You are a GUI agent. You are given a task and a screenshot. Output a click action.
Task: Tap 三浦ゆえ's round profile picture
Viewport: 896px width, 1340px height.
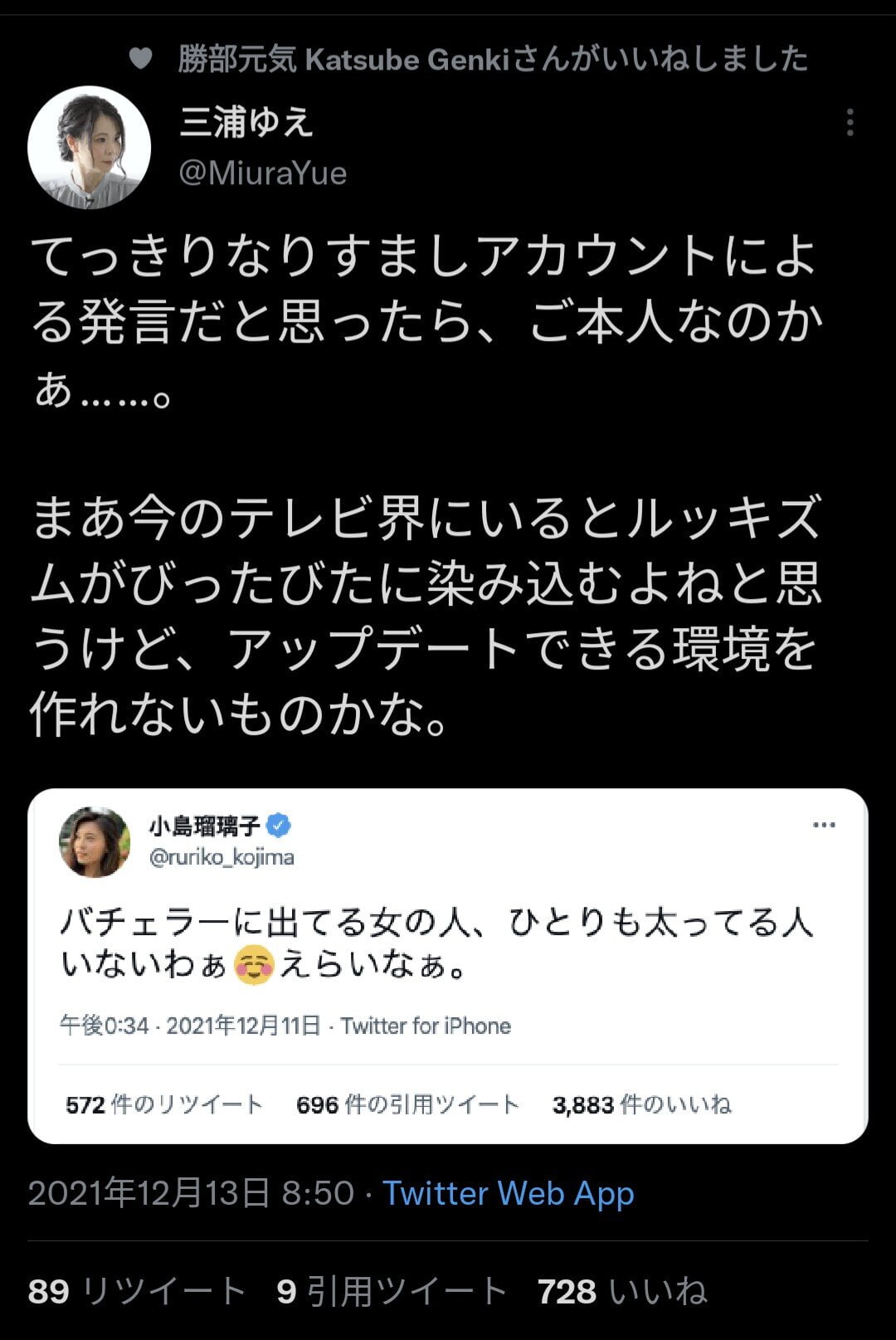coord(90,148)
